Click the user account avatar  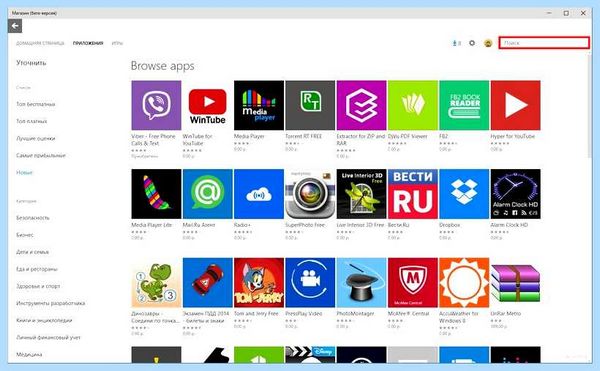tap(488, 43)
